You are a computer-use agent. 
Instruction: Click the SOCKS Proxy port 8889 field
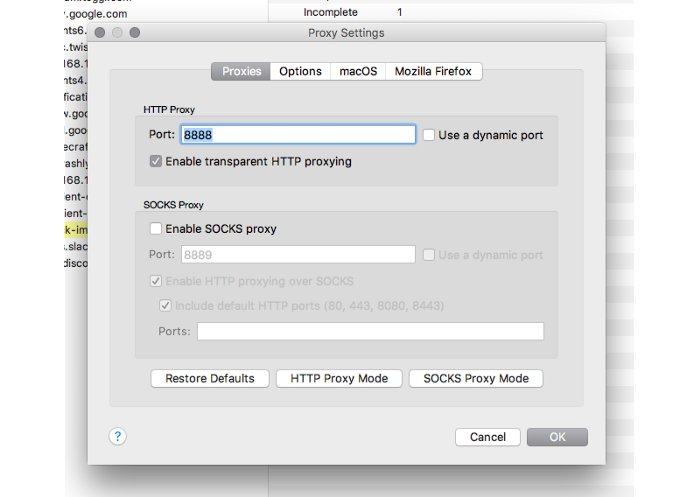[298, 255]
